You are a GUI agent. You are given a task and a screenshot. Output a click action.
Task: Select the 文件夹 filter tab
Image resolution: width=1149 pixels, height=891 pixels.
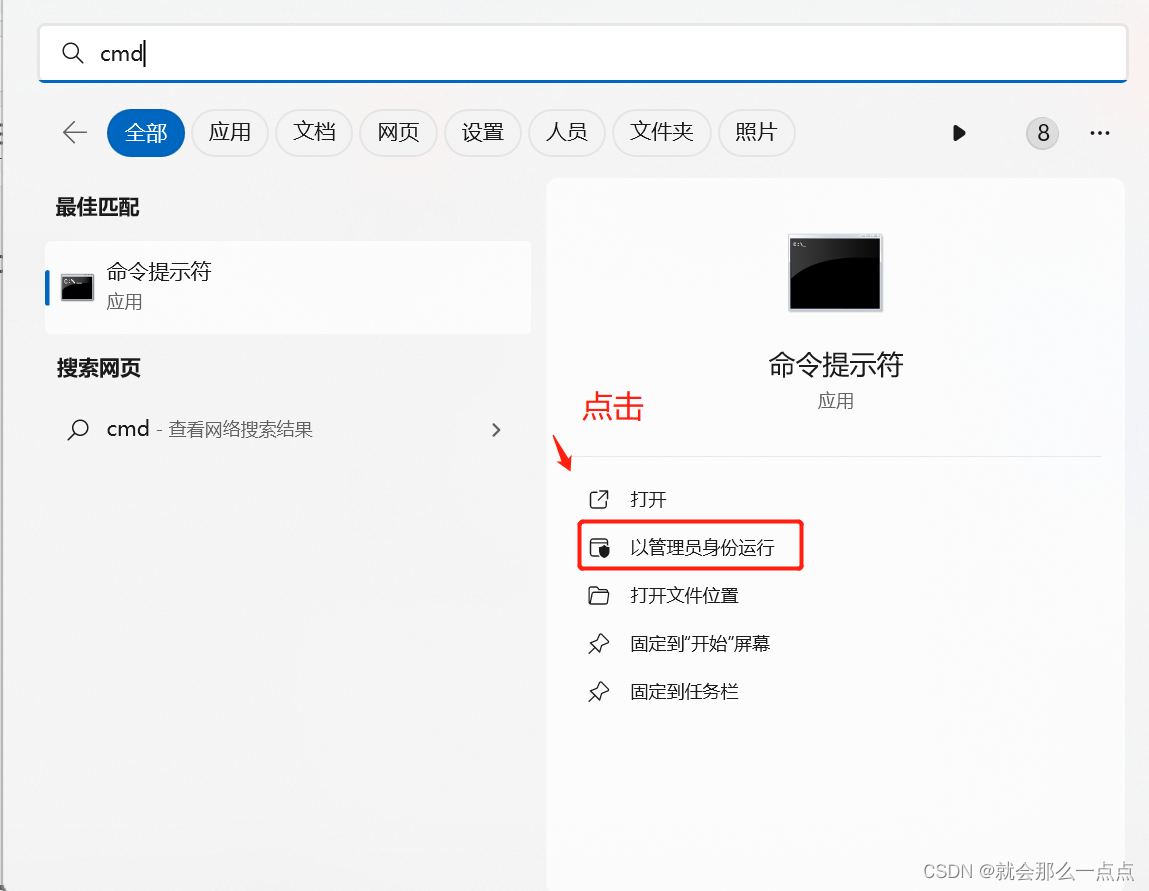point(662,133)
